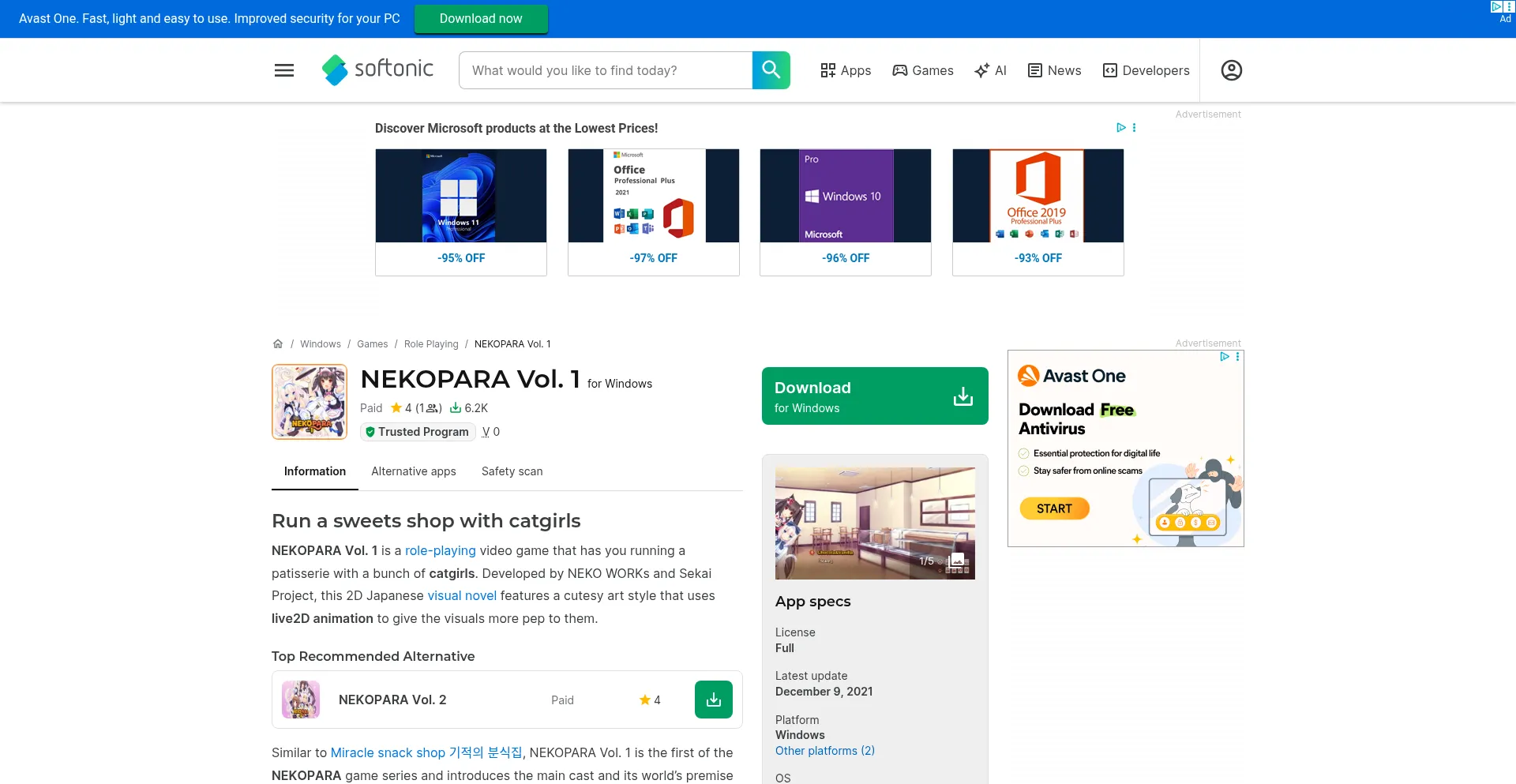Click the ad options dots in Microsoft ad
1516x784 pixels.
(x=1135, y=127)
